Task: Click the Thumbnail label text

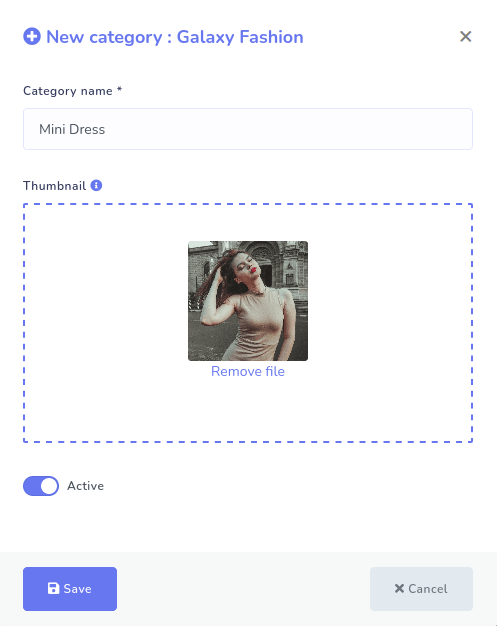Action: [x=54, y=186]
